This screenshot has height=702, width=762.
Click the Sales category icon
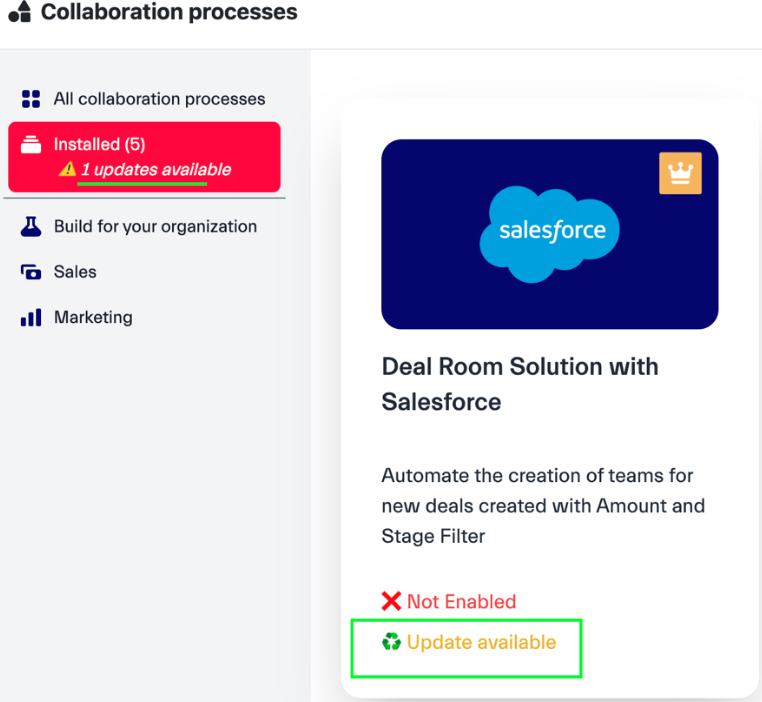[31, 272]
